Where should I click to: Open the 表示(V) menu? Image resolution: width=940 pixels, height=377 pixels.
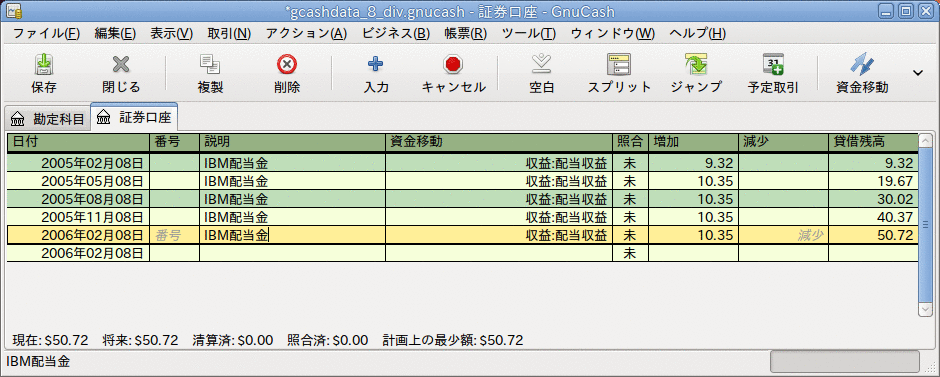tap(171, 34)
